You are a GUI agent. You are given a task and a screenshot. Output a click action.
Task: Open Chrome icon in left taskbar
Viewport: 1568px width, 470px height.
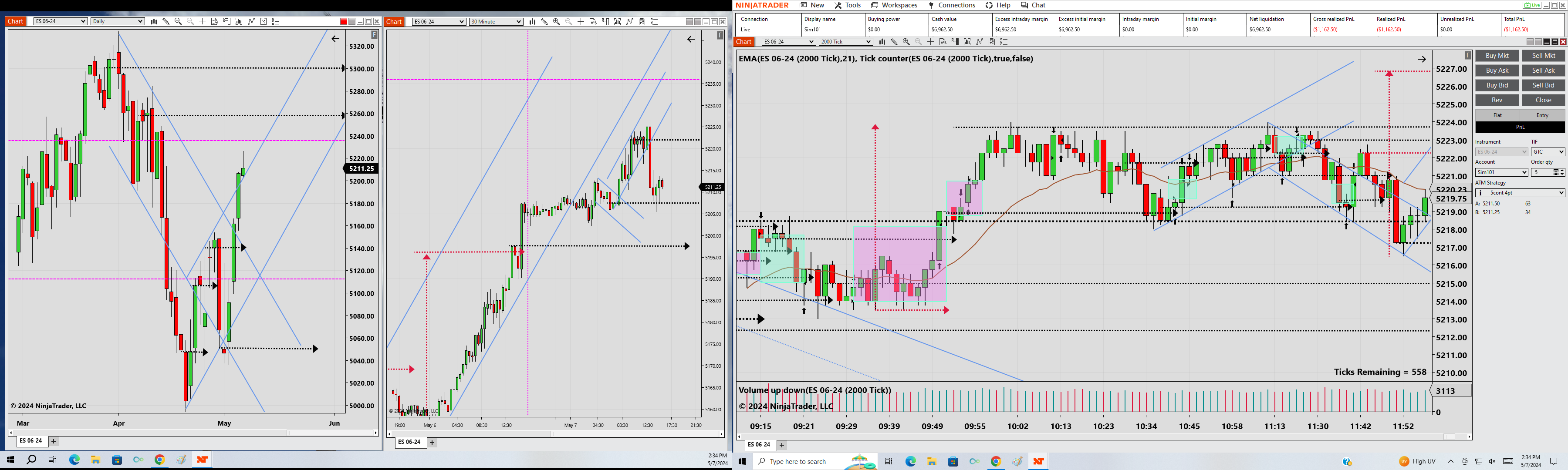(x=159, y=460)
